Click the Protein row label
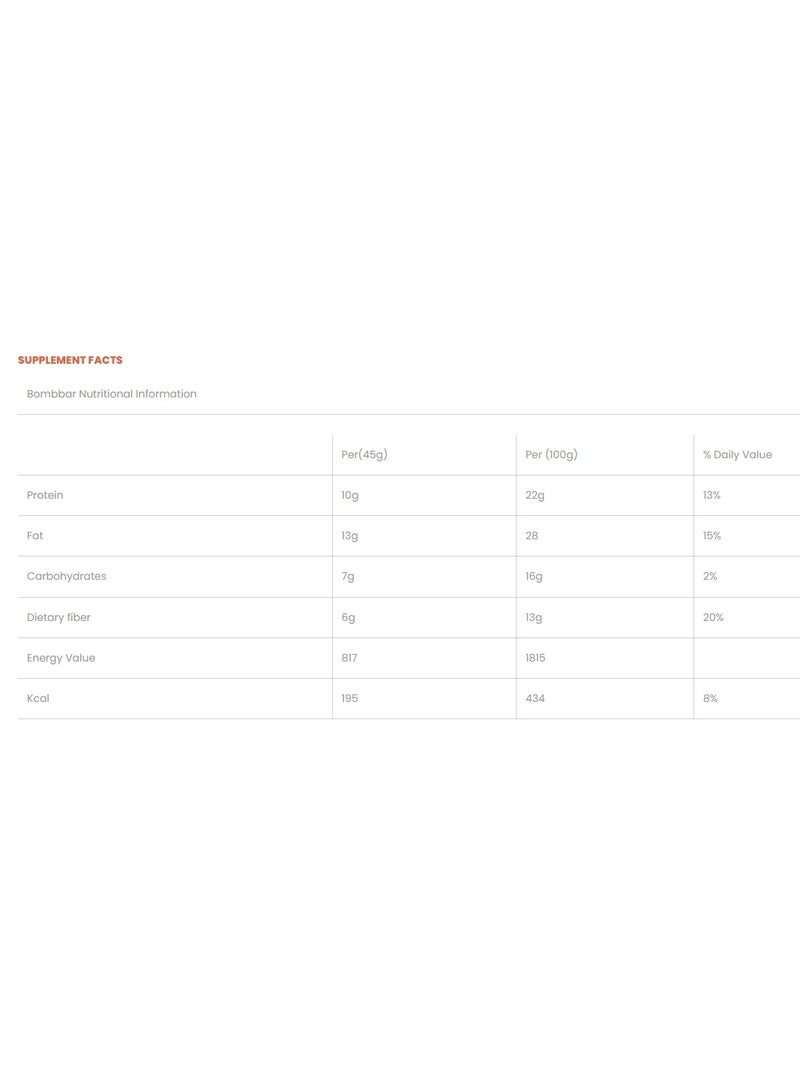Screen dimensions: 800x1092 point(45,495)
